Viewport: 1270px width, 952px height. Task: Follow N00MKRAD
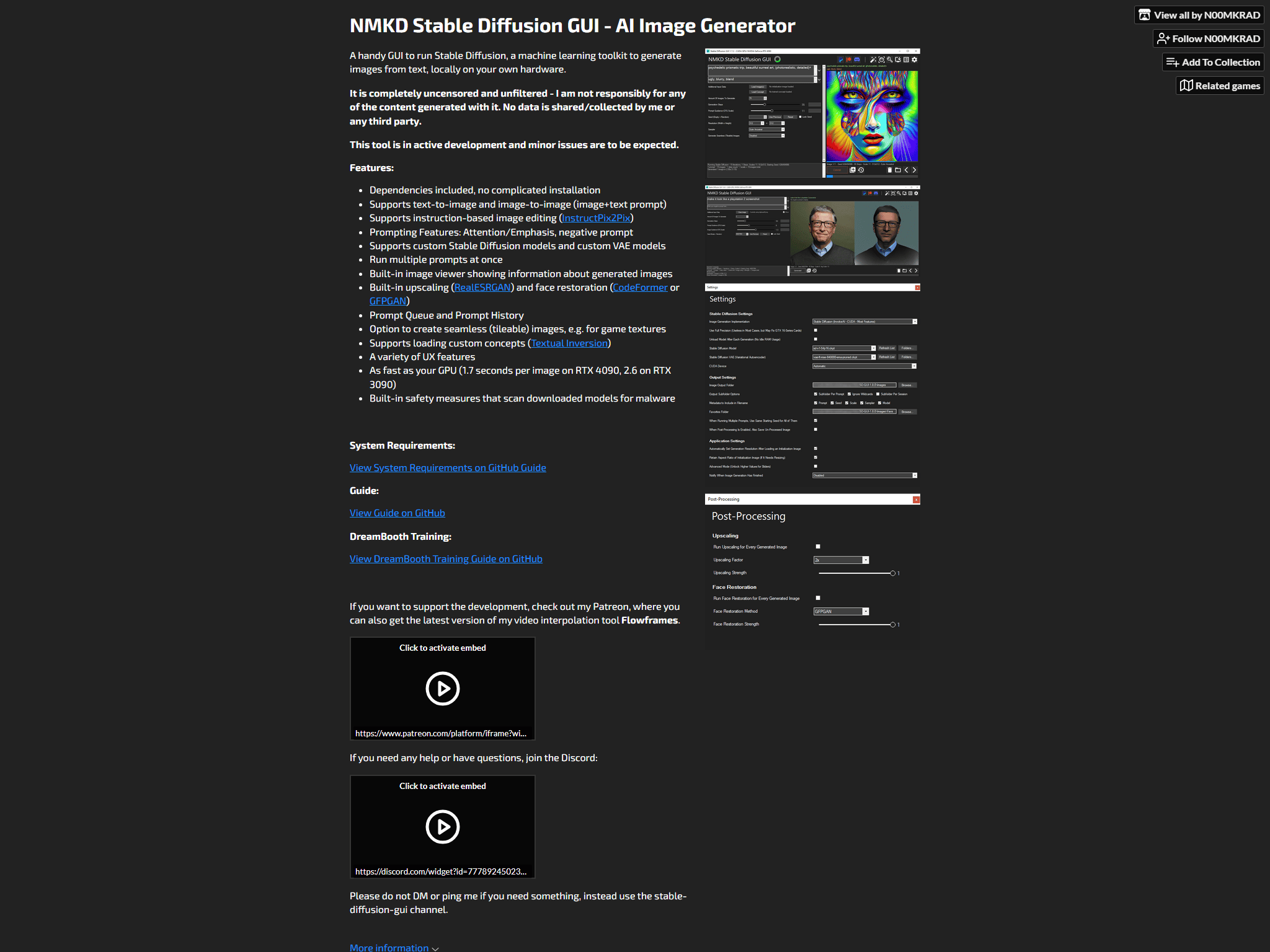[x=1208, y=38]
